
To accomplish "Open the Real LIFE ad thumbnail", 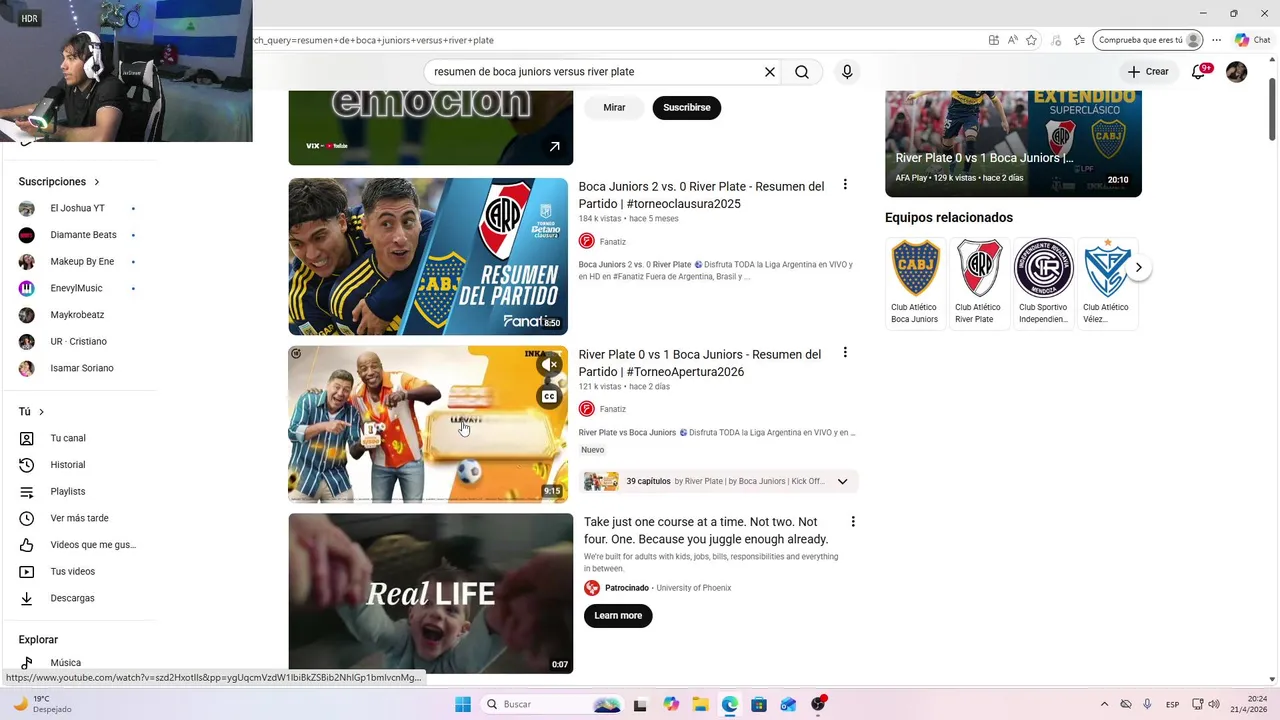I will pyautogui.click(x=431, y=593).
